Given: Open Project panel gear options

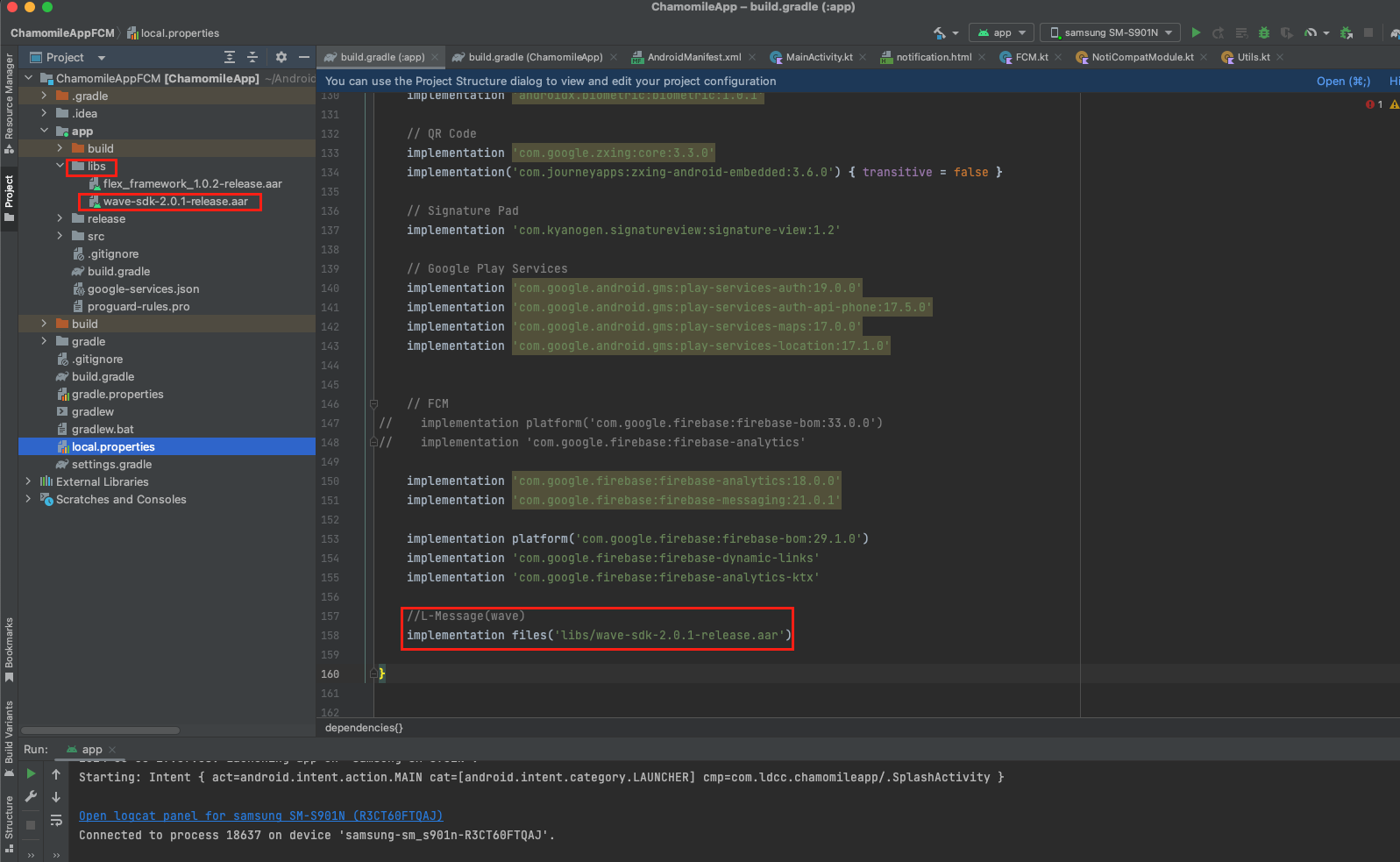Looking at the screenshot, I should click(281, 57).
